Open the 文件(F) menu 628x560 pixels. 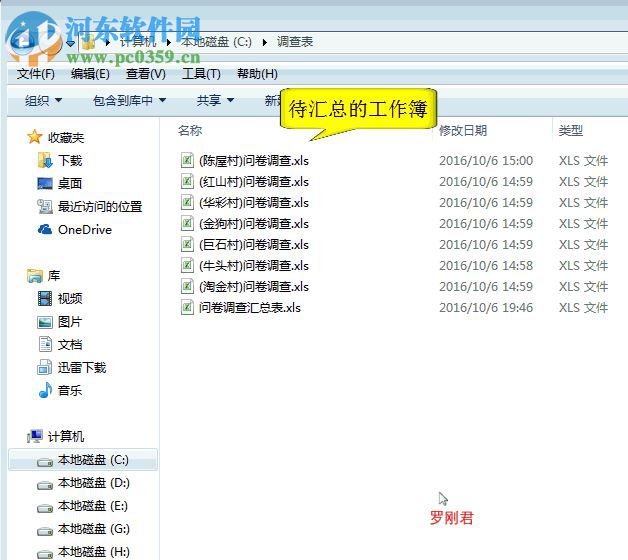(36, 74)
